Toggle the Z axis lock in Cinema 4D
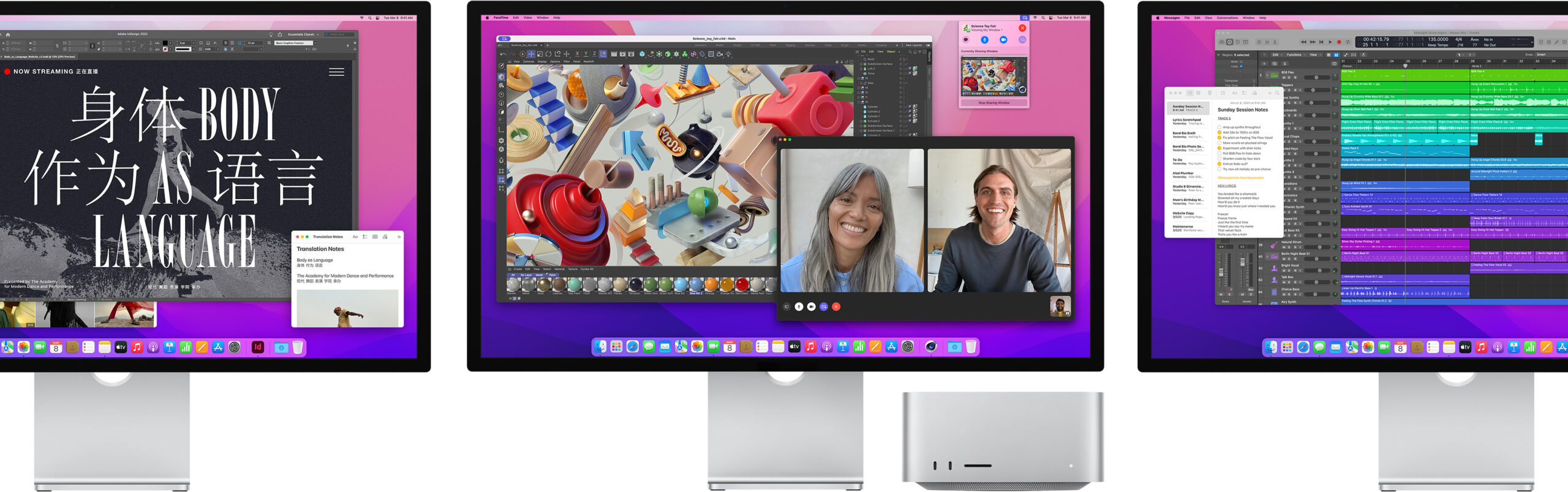 (x=594, y=54)
